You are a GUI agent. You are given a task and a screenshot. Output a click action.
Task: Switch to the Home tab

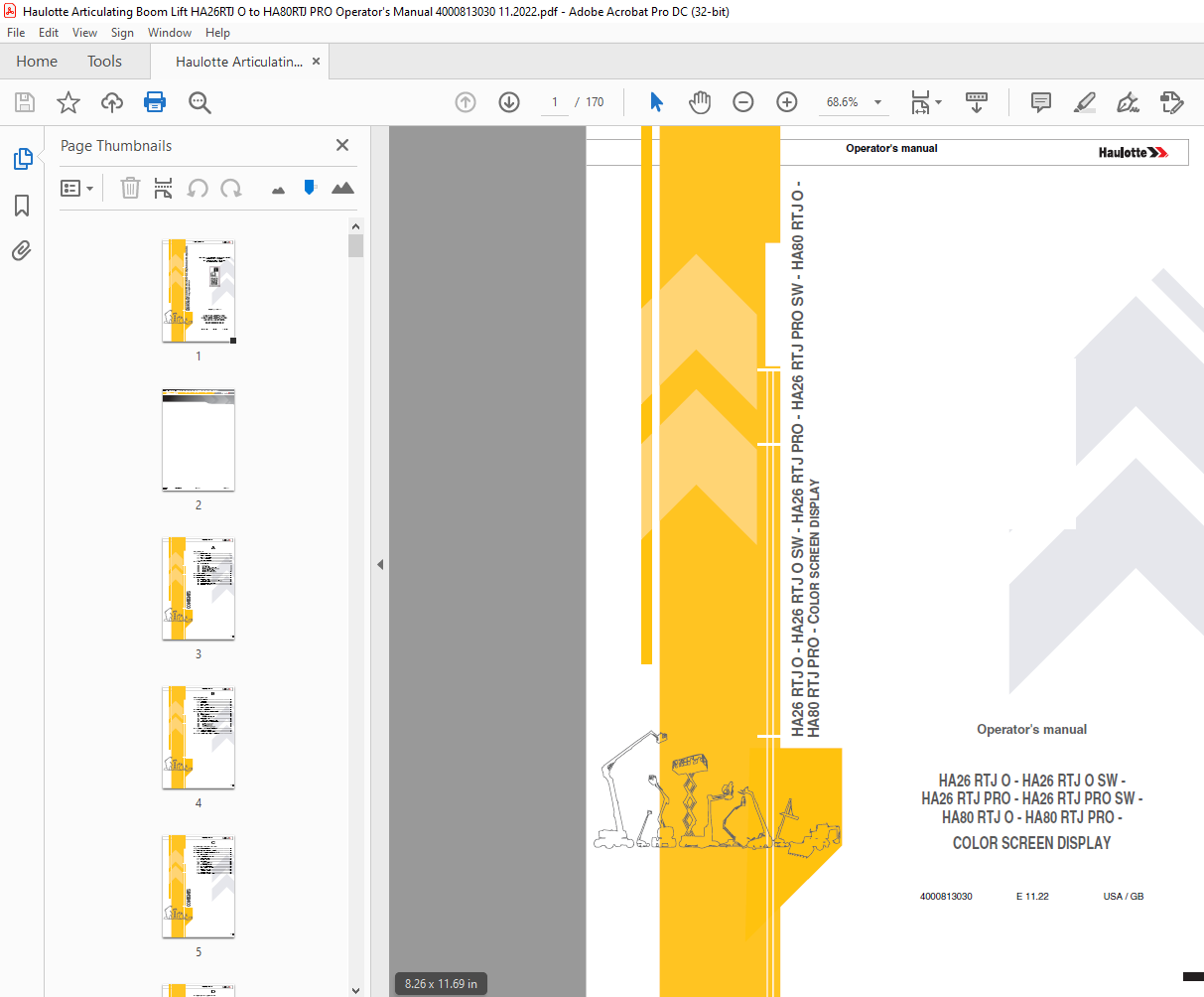tap(37, 62)
